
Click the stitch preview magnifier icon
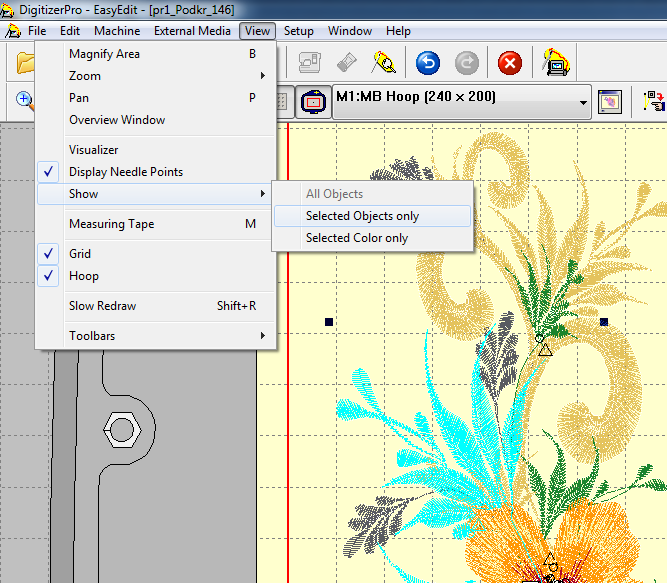[x=384, y=64]
